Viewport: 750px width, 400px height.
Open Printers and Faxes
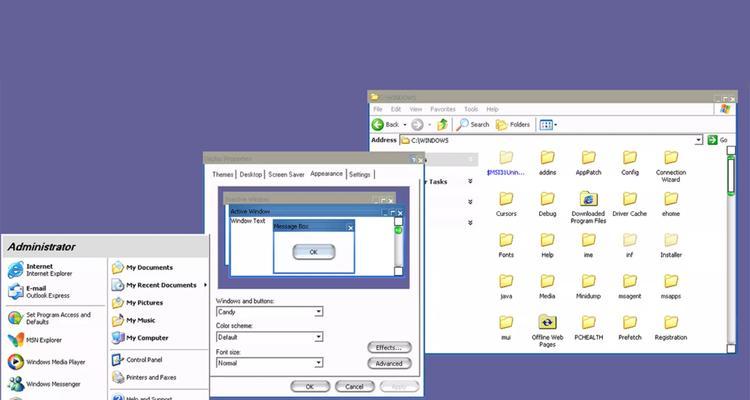[x=144, y=378]
